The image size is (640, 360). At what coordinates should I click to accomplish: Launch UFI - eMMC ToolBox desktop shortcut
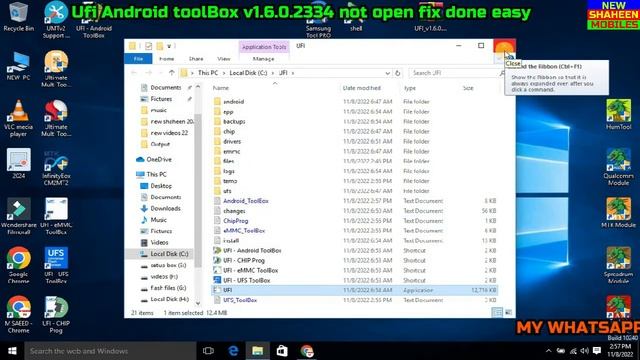click(56, 217)
